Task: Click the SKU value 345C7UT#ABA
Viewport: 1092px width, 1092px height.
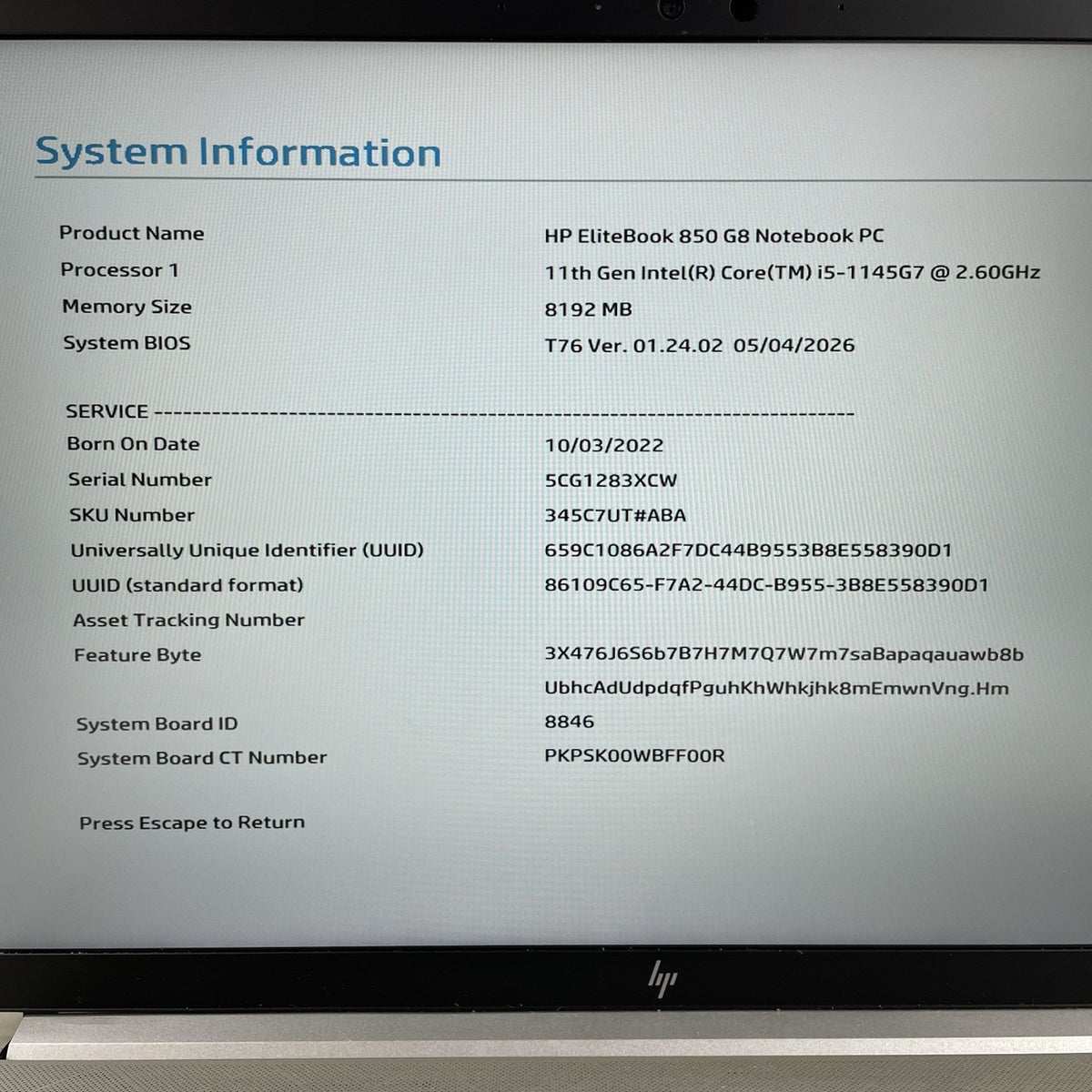Action: [x=615, y=515]
